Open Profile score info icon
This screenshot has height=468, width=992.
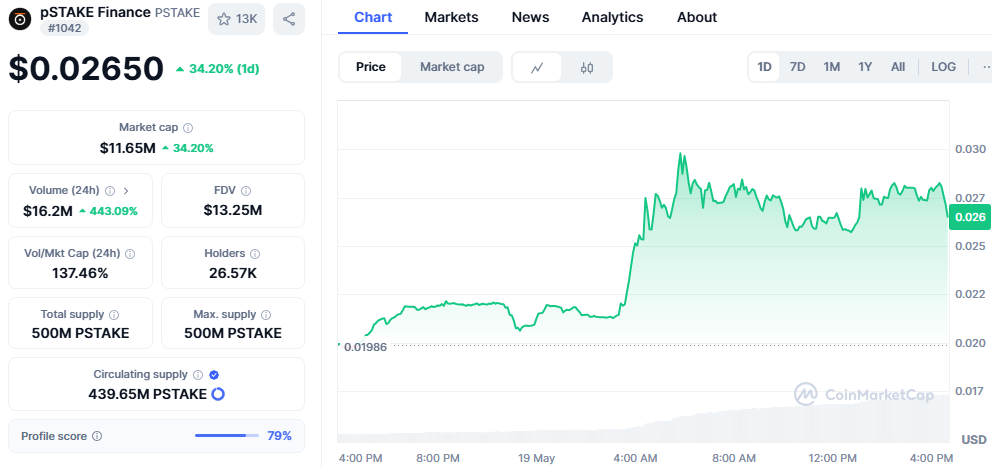coord(97,436)
